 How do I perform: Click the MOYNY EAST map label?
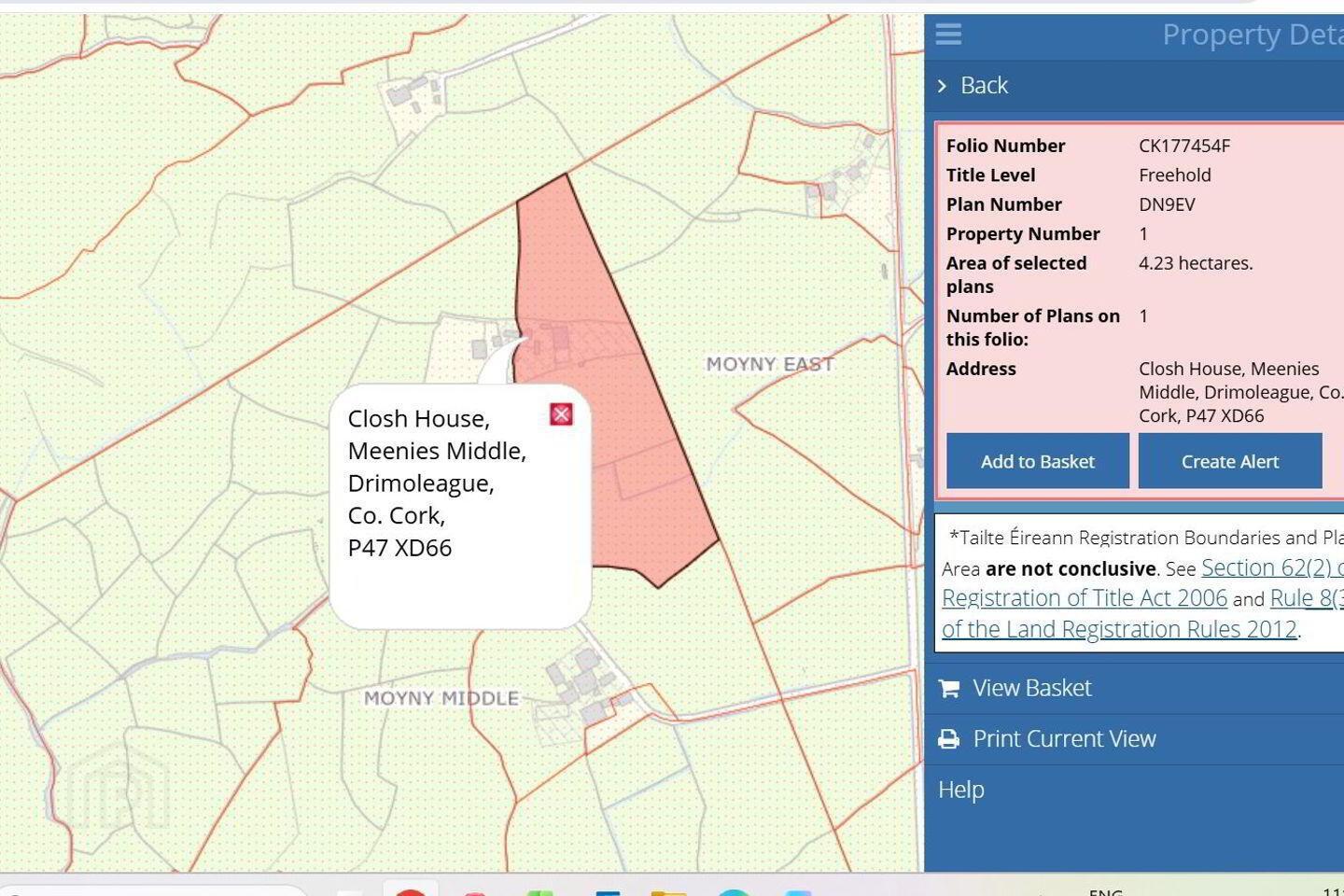(x=770, y=364)
